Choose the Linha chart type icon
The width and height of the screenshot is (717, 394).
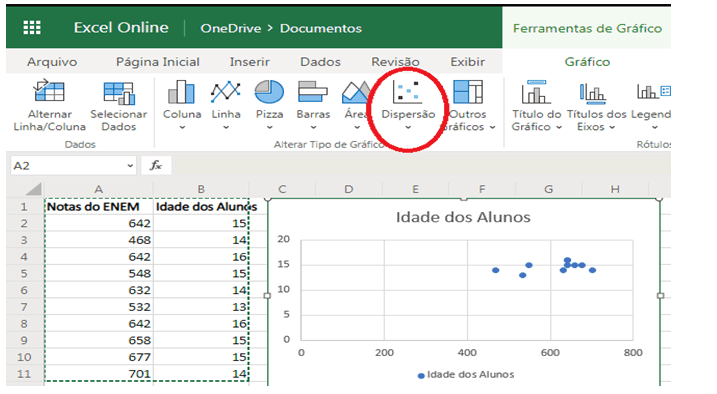pos(226,92)
